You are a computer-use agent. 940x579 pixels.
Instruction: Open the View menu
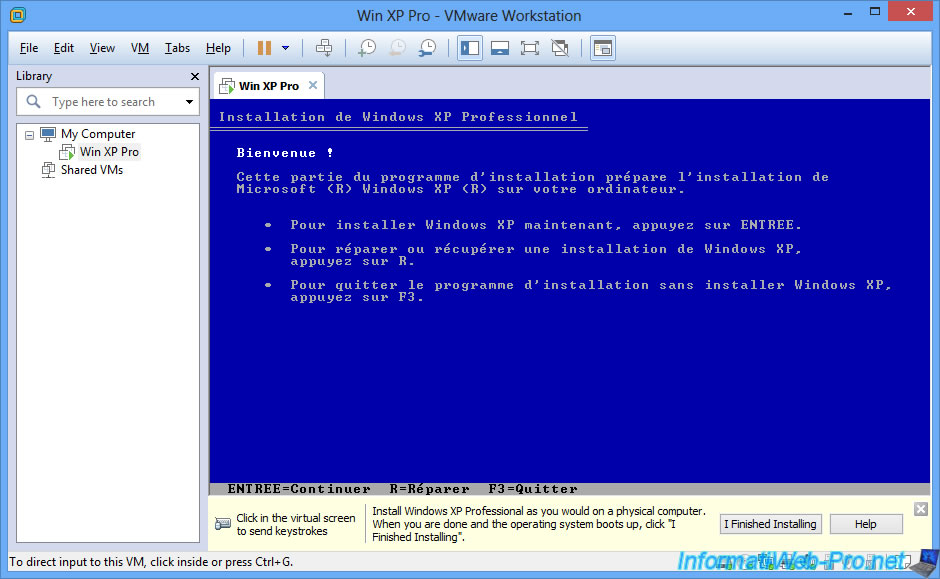[x=102, y=48]
